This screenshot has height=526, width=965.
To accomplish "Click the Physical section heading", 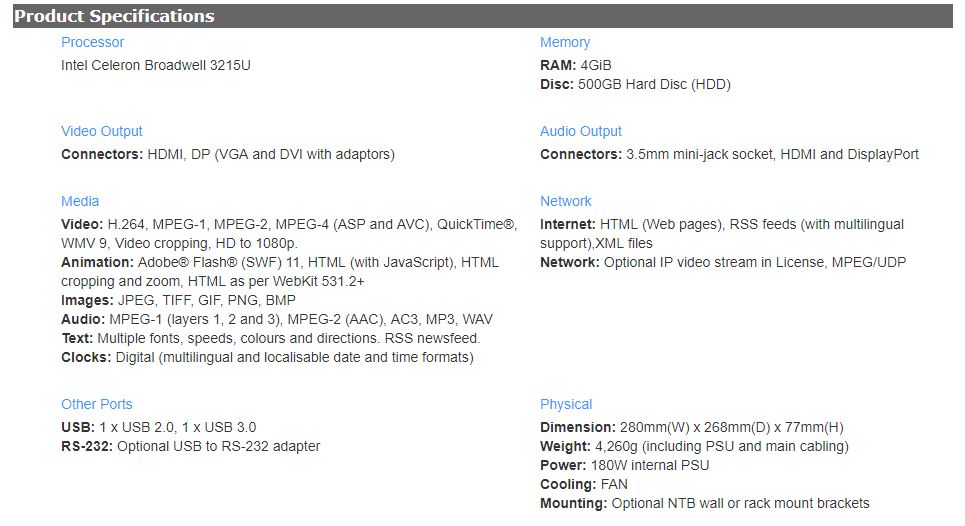I will click(x=566, y=405).
